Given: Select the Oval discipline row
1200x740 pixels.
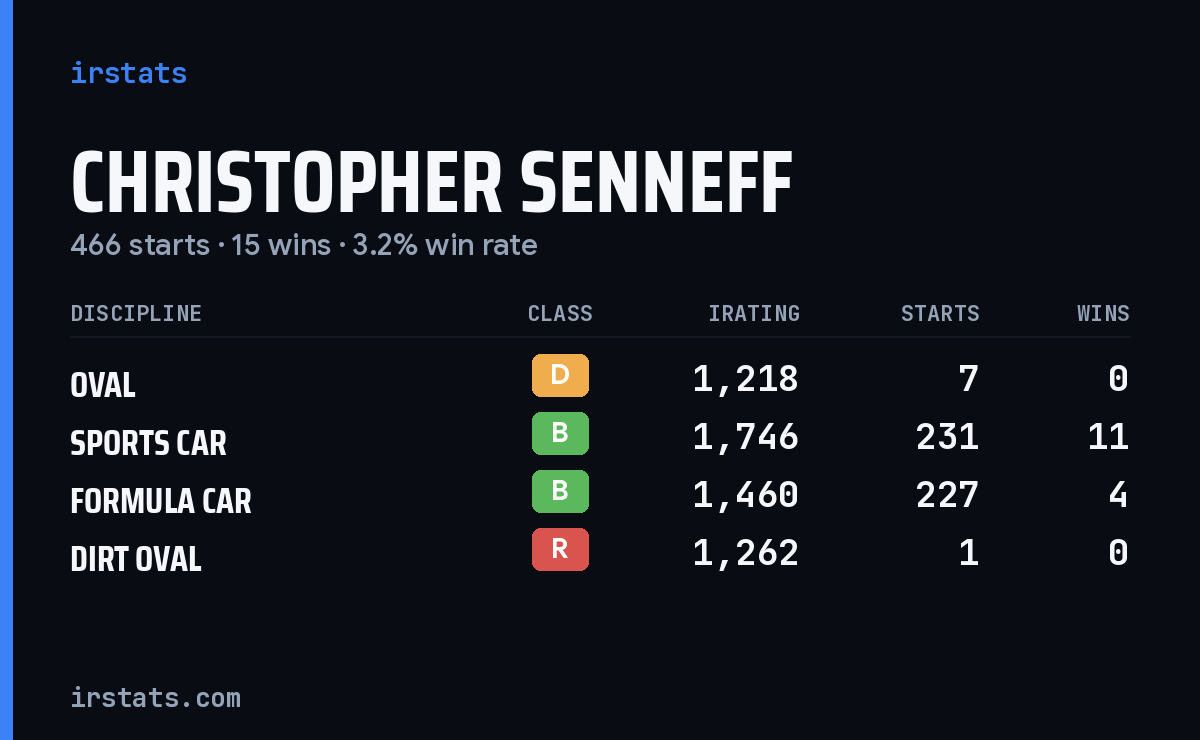Looking at the screenshot, I should 600,379.
